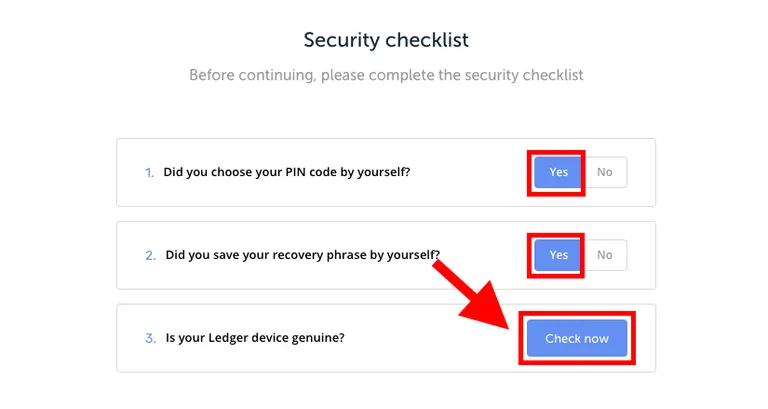The width and height of the screenshot is (768, 409).
Task: Select Yes for saving recovery phrase yourself
Action: point(558,255)
